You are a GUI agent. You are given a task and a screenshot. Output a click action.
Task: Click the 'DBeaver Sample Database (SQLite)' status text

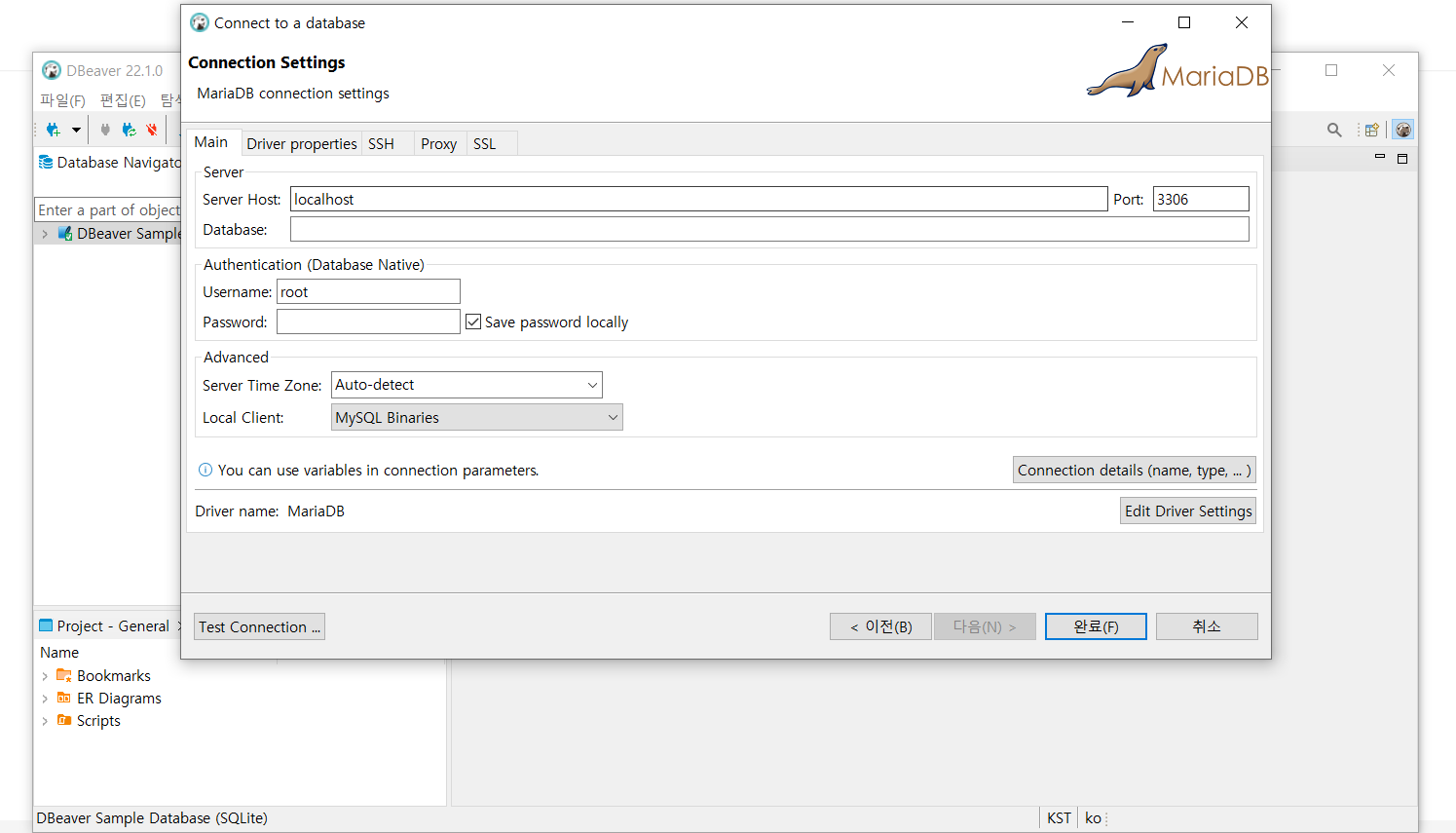pos(152,818)
